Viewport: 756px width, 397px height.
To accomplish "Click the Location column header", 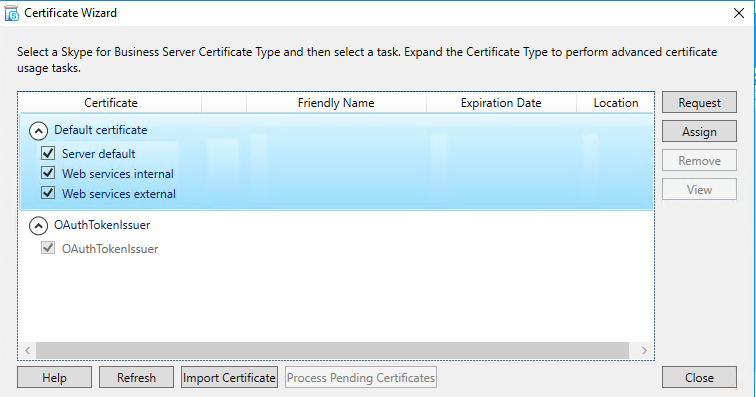I will (615, 103).
